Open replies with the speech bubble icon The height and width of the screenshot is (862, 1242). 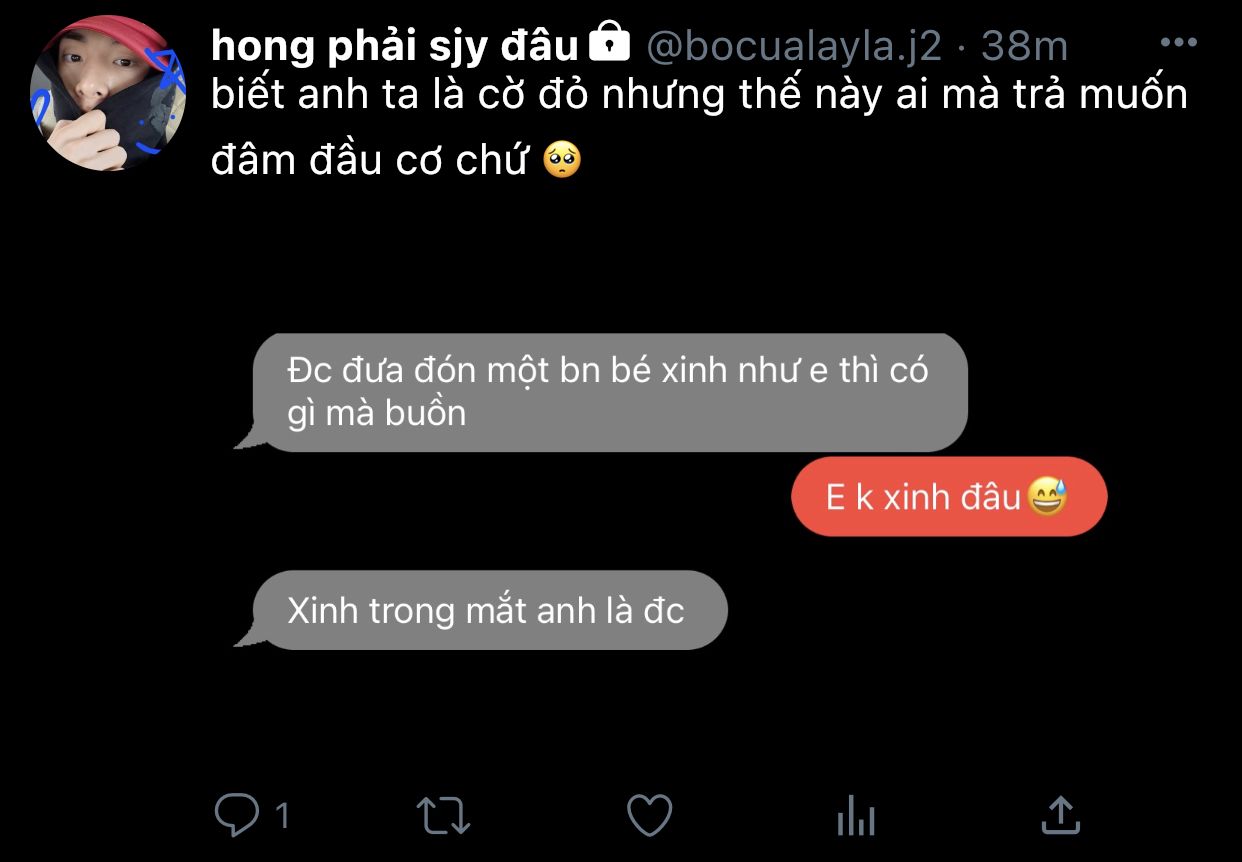(237, 816)
